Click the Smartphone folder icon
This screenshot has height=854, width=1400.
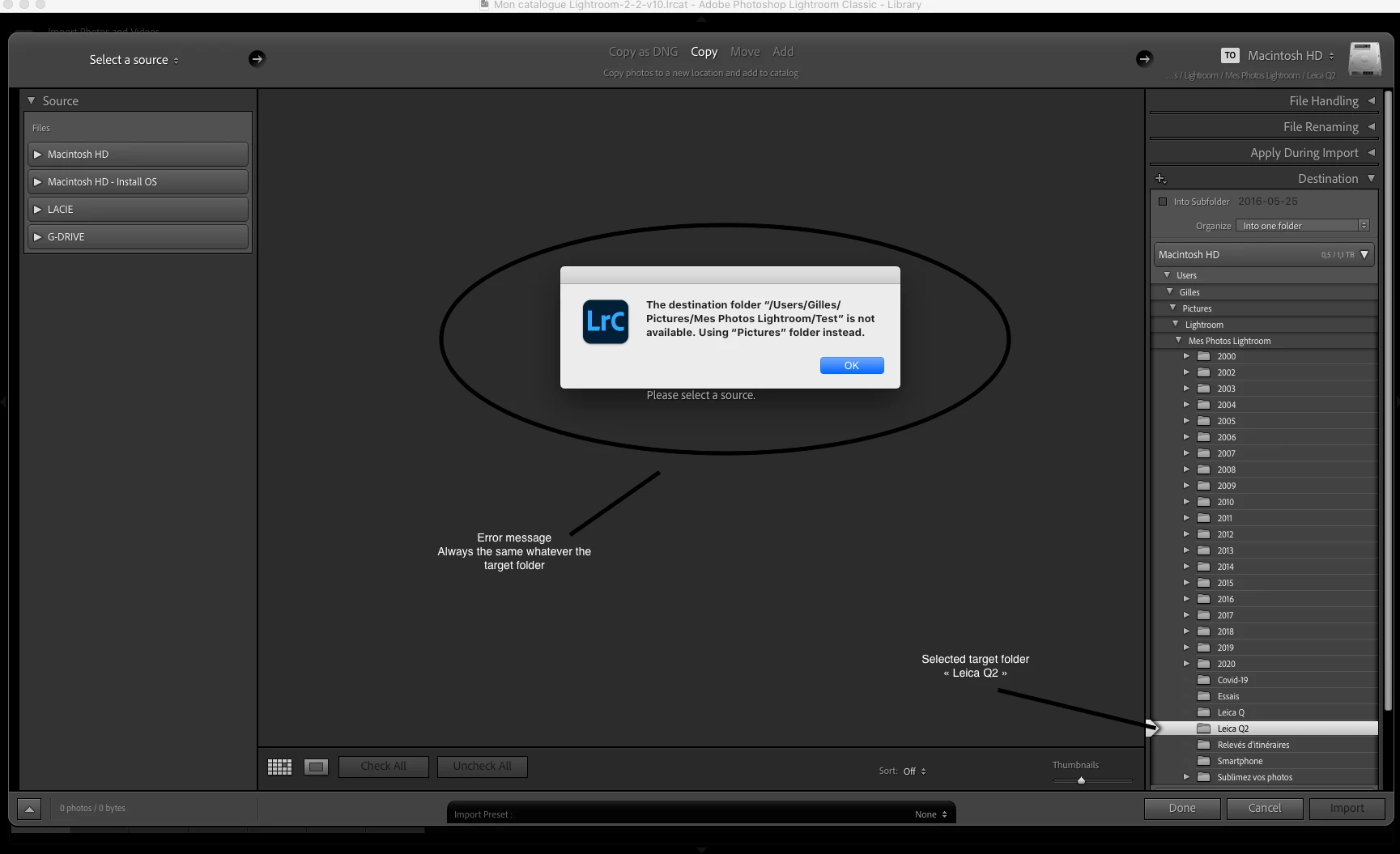pyautogui.click(x=1204, y=761)
